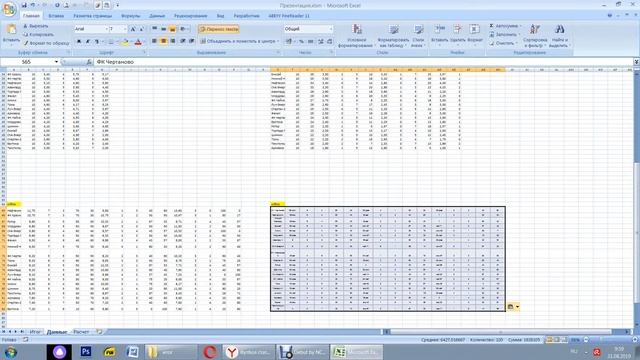Click the formula bar with ФК Чертаново
Viewport: 640px width, 360px height.
[x=363, y=62]
